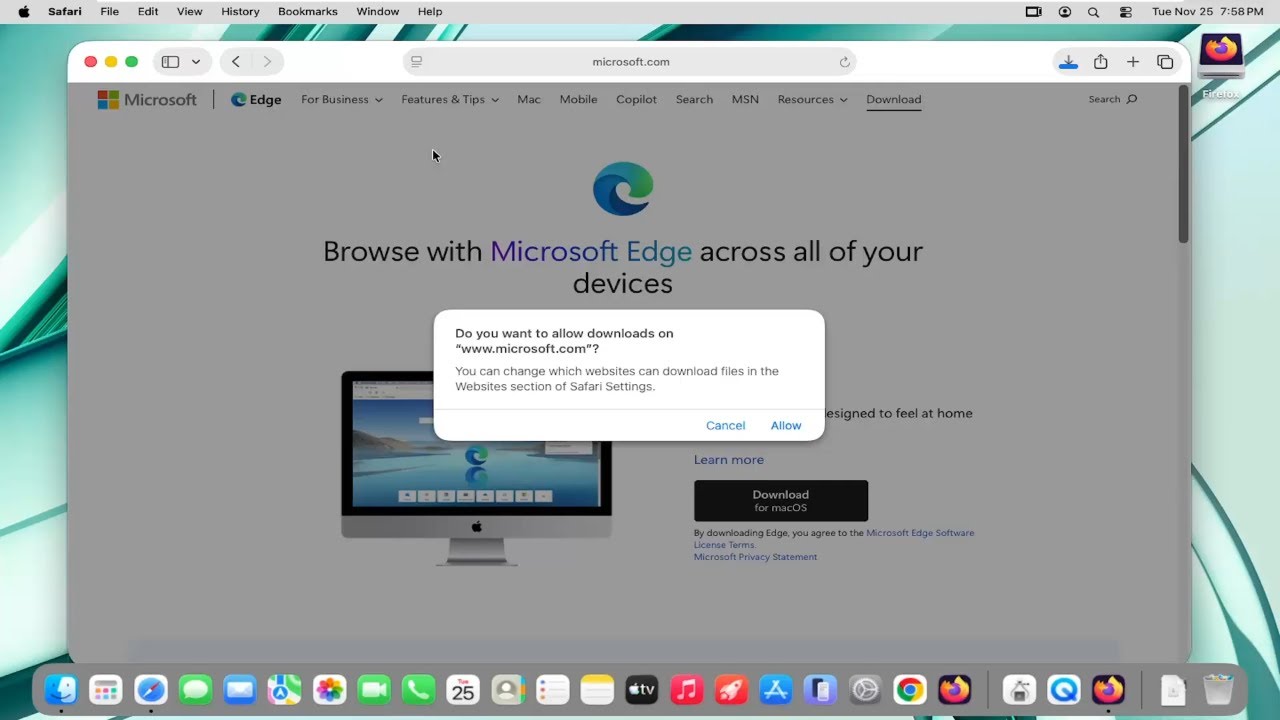This screenshot has width=1280, height=720.
Task: Open Spotlight search in menu bar
Action: (x=1093, y=12)
